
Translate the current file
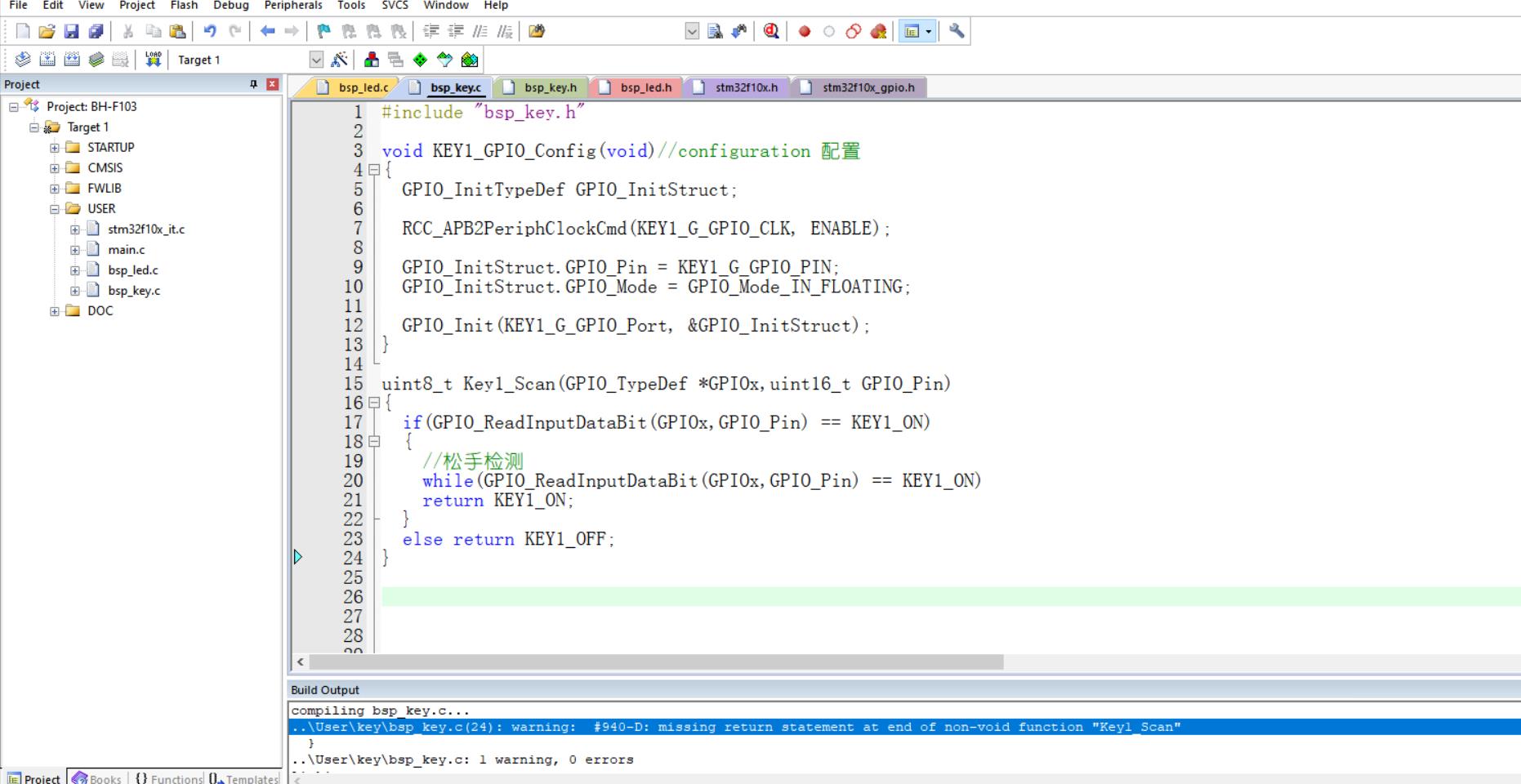pos(23,60)
